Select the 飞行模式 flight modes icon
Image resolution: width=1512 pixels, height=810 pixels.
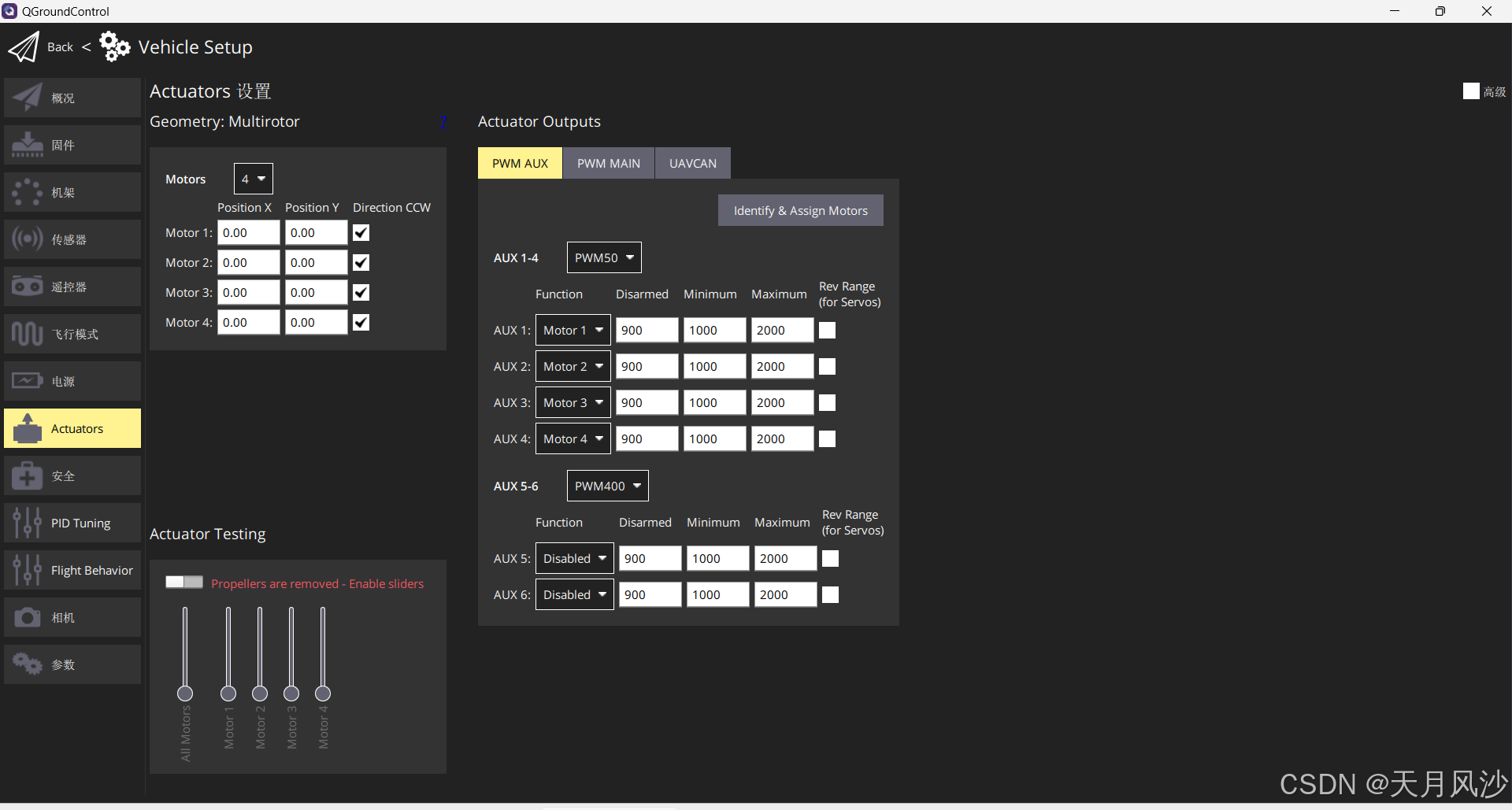(x=72, y=333)
